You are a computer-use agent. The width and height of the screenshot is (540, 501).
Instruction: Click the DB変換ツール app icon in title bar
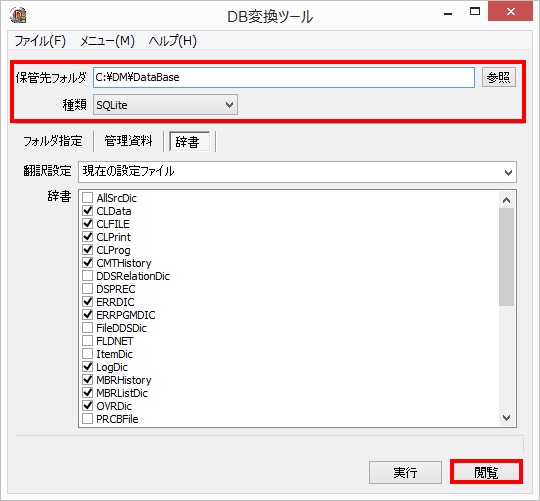point(18,15)
